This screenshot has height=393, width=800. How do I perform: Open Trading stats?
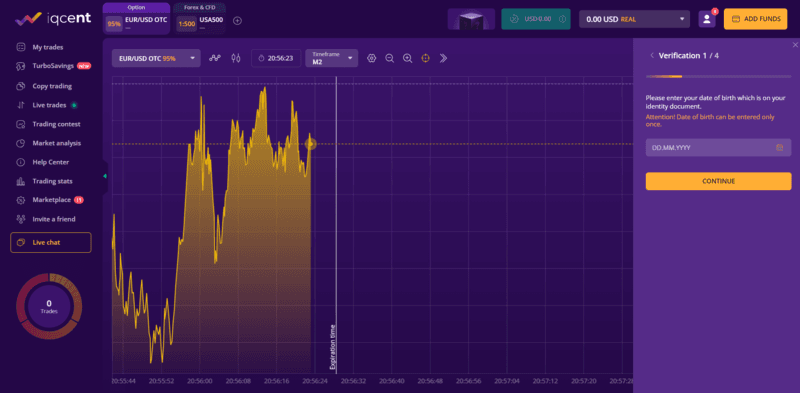point(52,181)
